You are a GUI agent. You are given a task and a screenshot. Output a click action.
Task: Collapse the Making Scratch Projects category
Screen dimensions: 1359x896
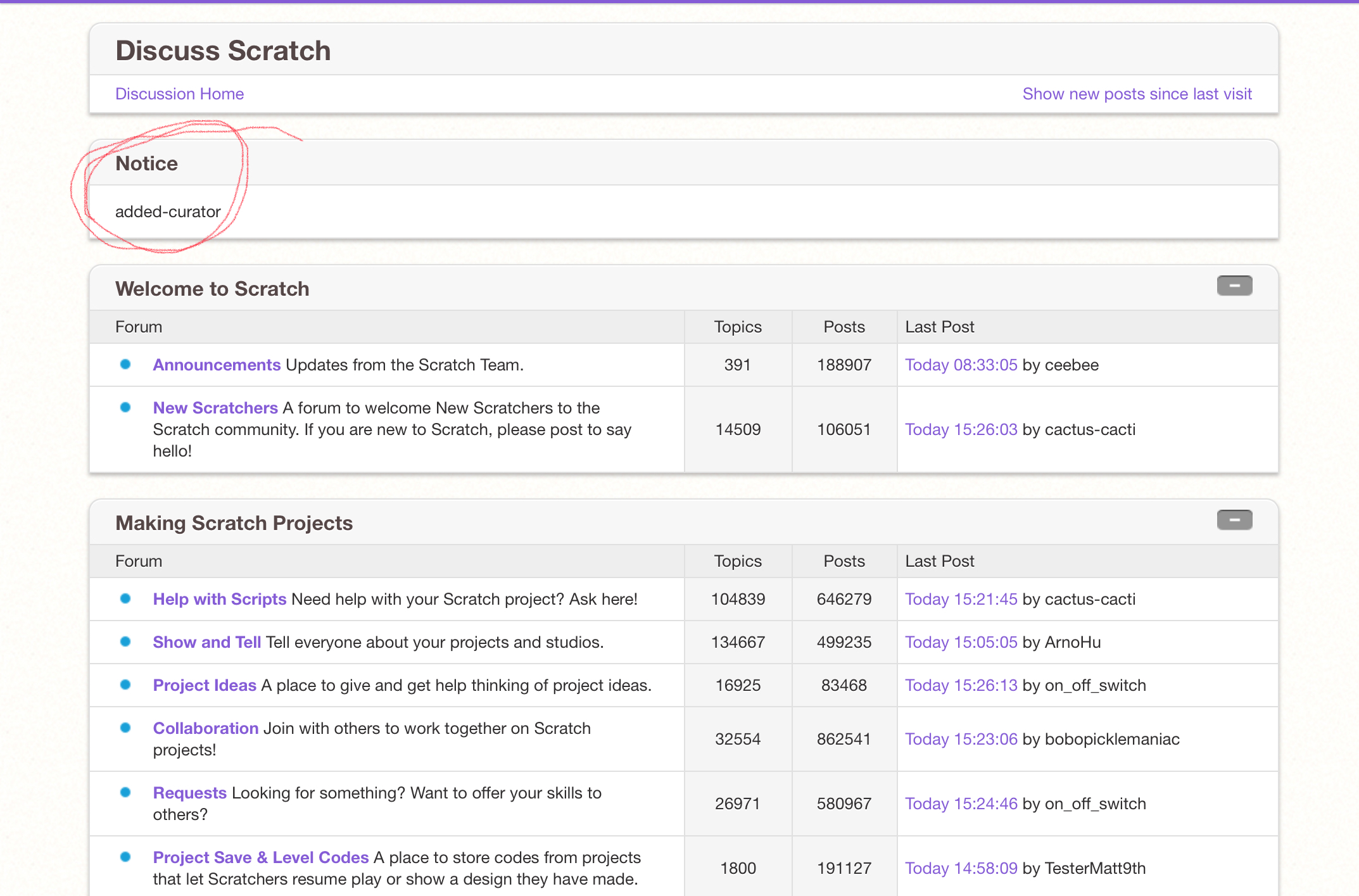[x=1234, y=520]
